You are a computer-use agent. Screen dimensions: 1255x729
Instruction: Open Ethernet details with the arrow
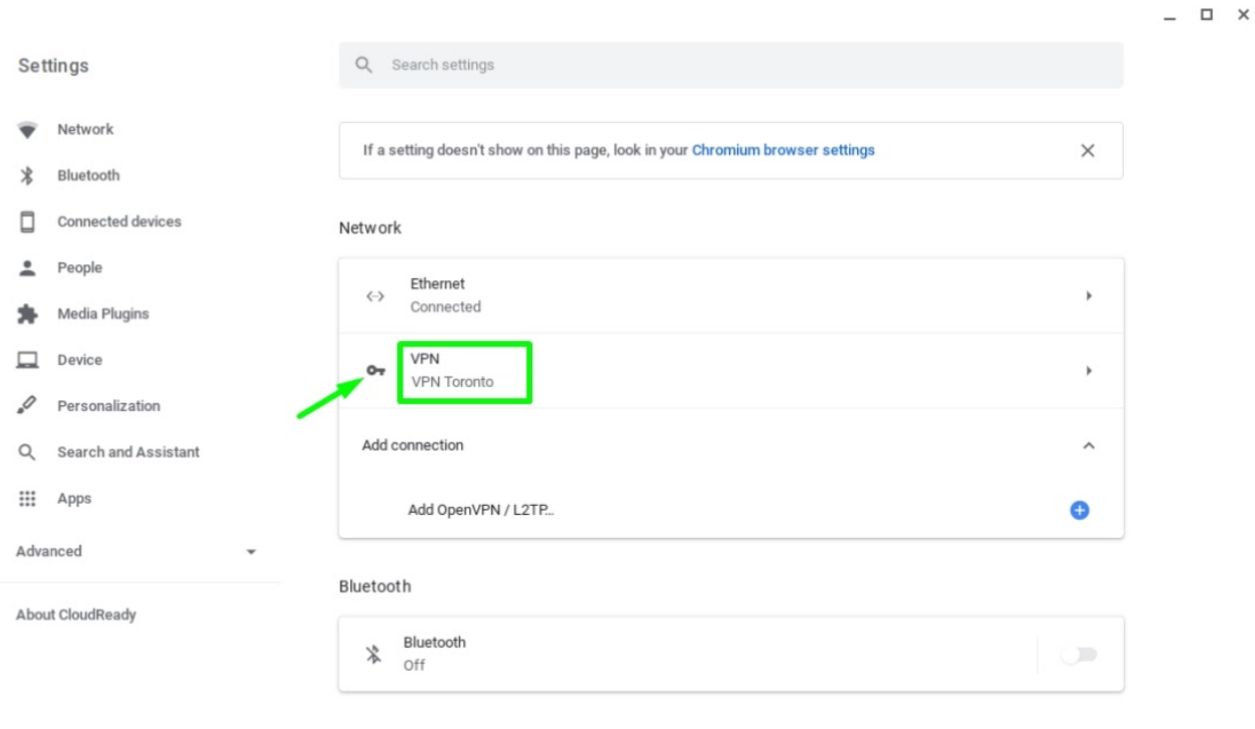click(x=1089, y=296)
